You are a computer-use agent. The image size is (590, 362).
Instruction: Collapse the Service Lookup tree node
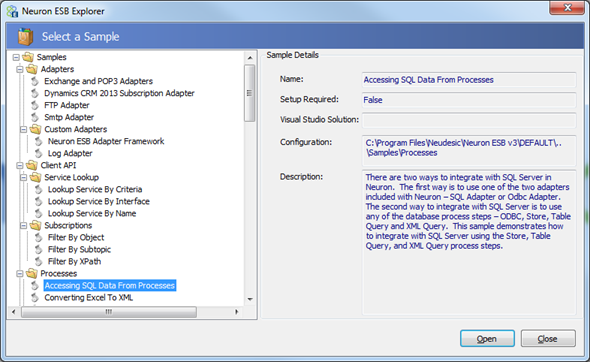[24, 178]
